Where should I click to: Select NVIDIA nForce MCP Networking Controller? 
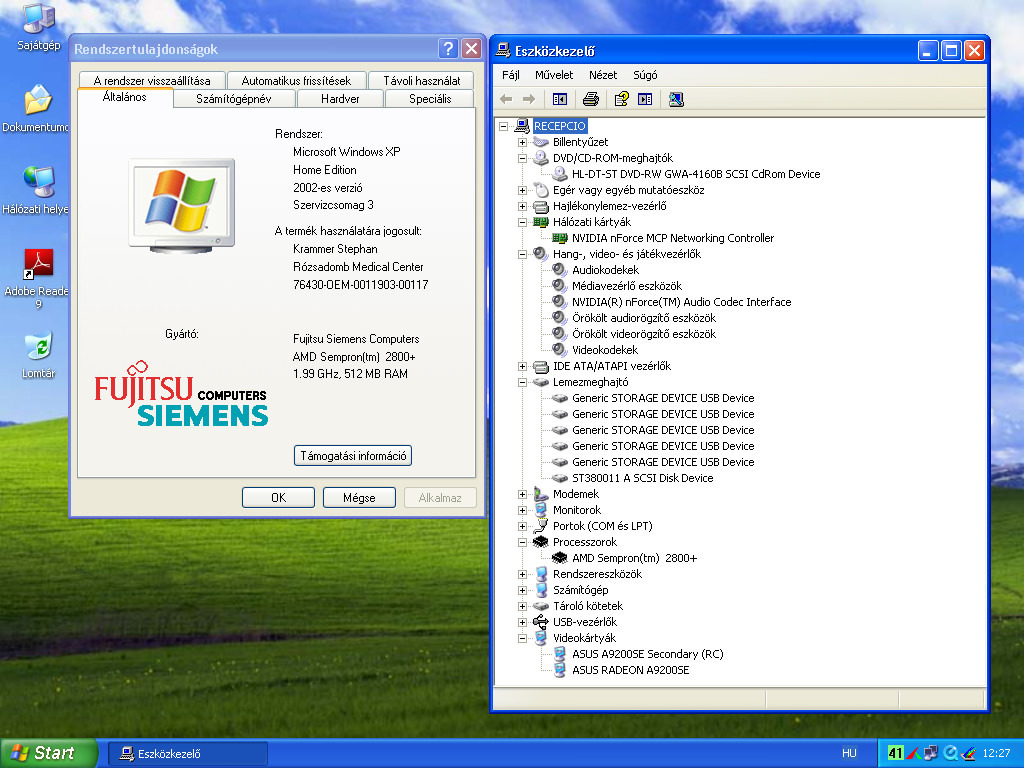673,238
